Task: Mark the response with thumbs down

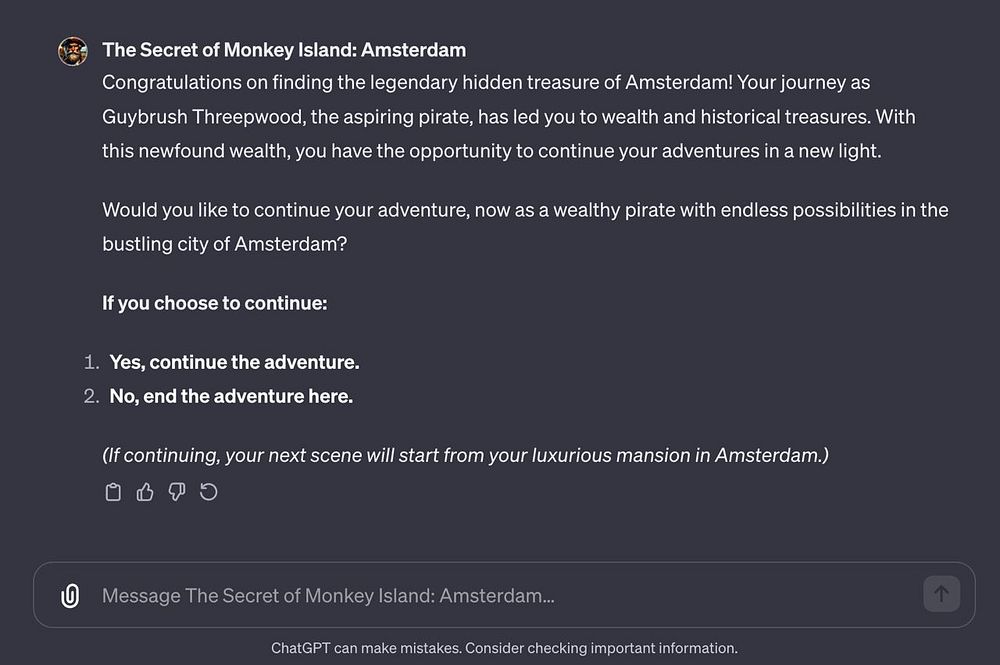Action: coord(177,492)
